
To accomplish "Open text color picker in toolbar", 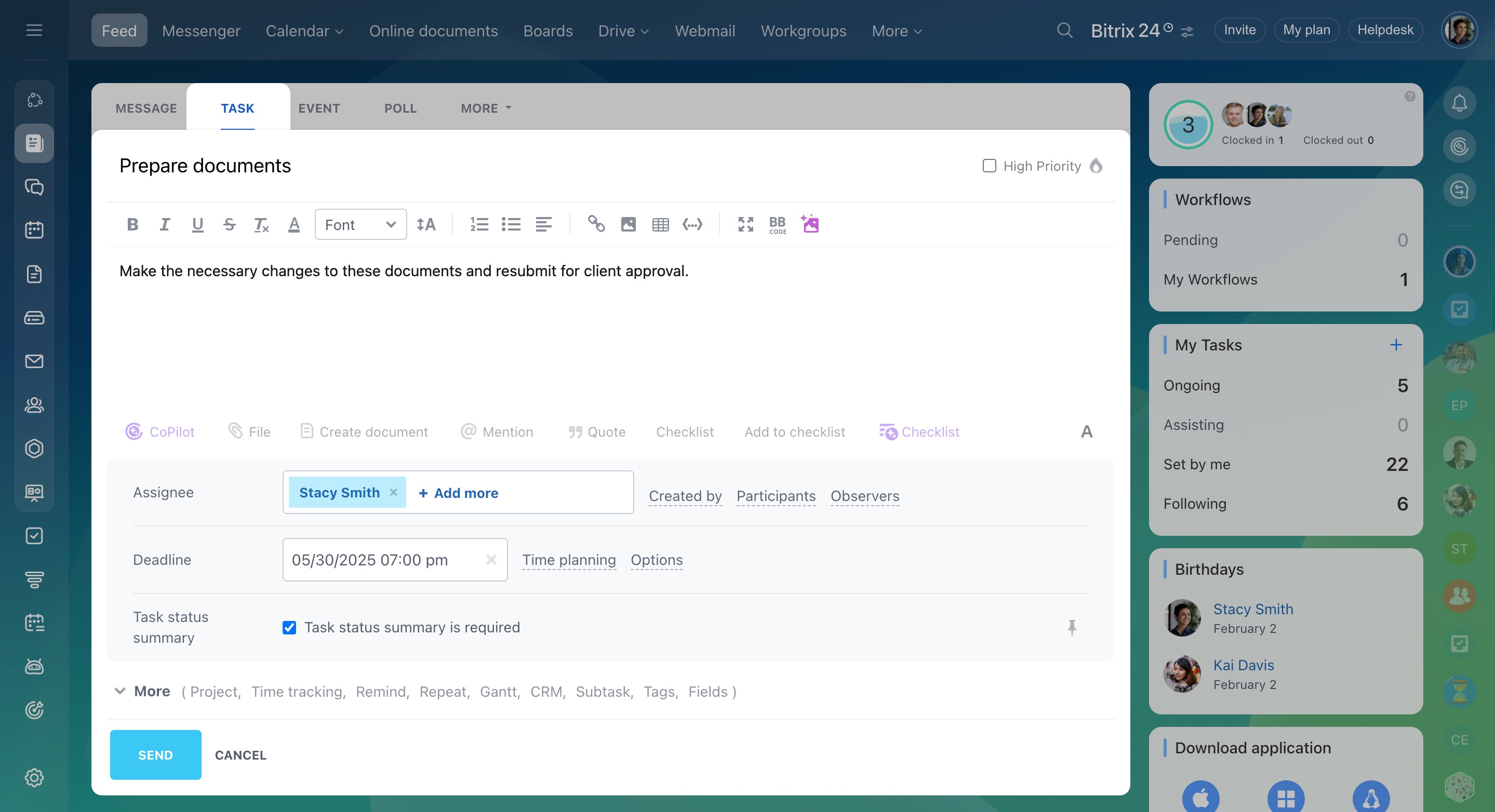I will pyautogui.click(x=293, y=224).
